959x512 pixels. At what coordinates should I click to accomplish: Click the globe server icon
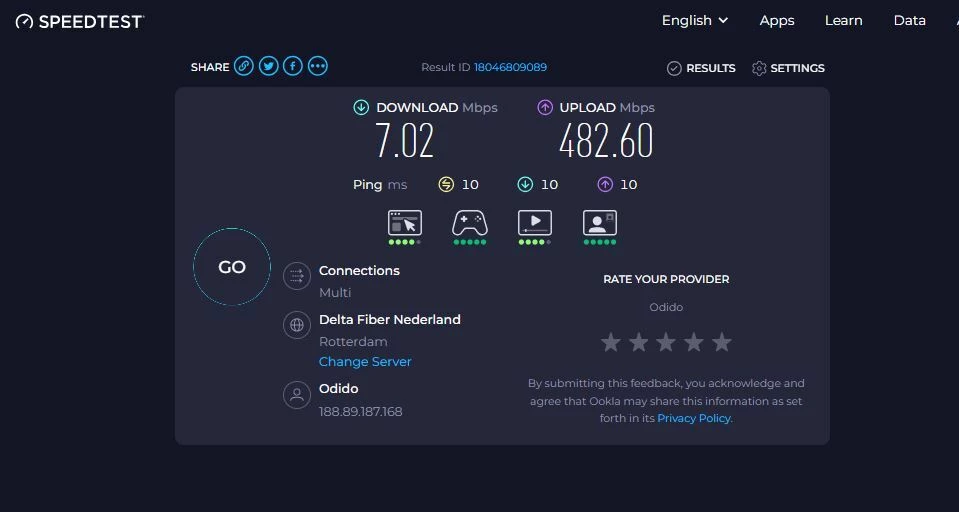297,325
